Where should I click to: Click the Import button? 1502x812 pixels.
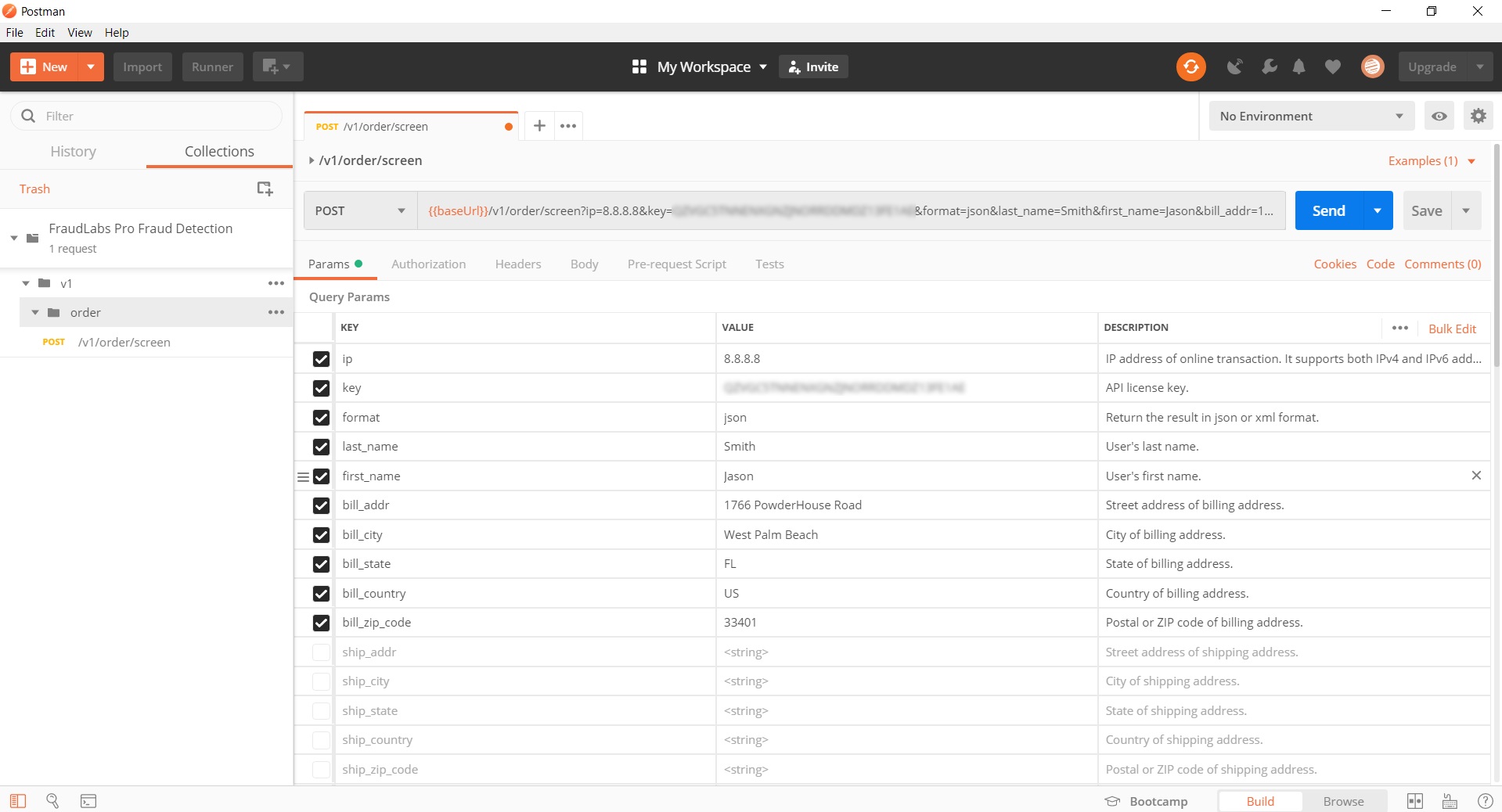[x=142, y=66]
